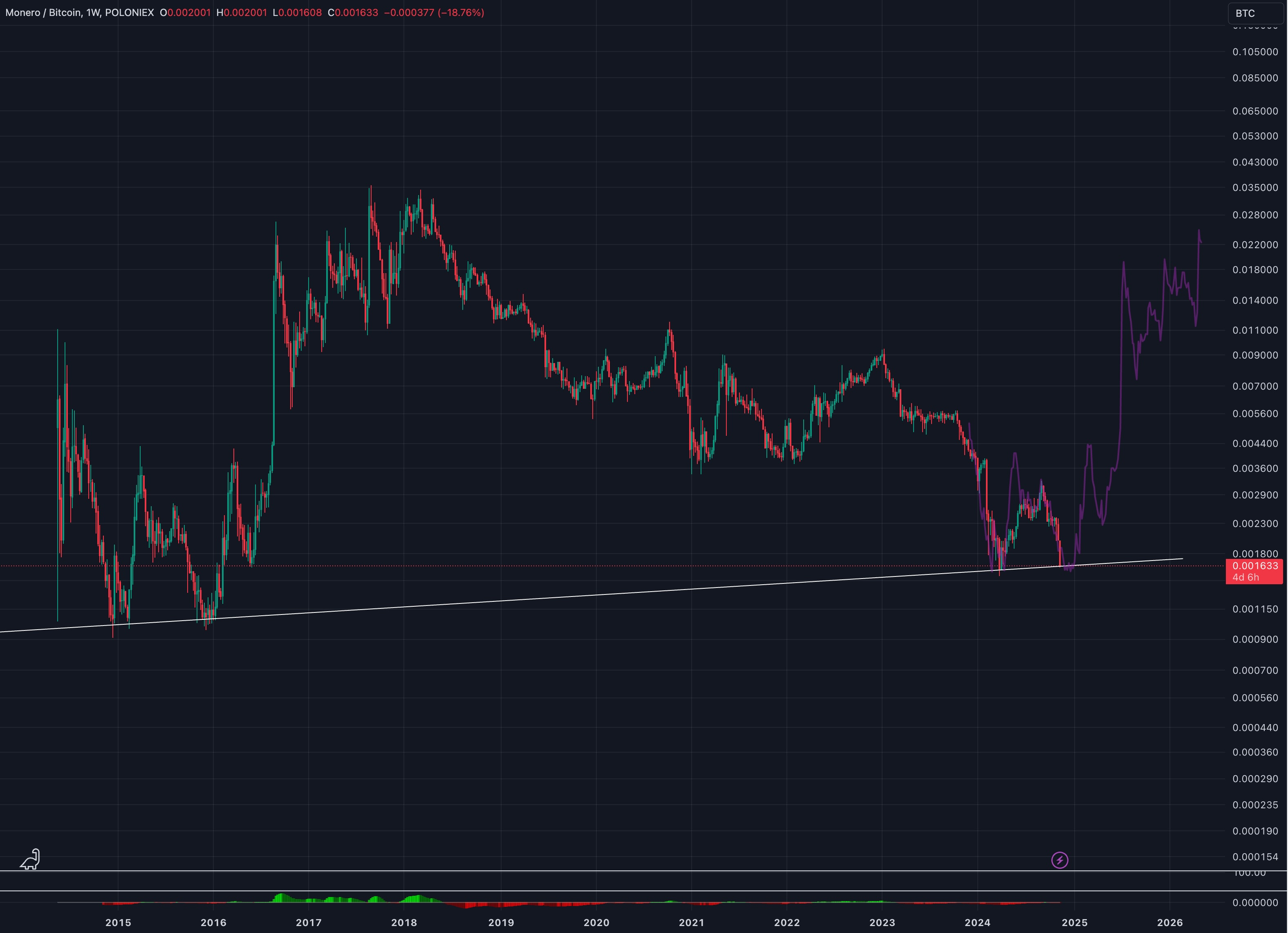Click 0.035000 on the price scale

1255,187
